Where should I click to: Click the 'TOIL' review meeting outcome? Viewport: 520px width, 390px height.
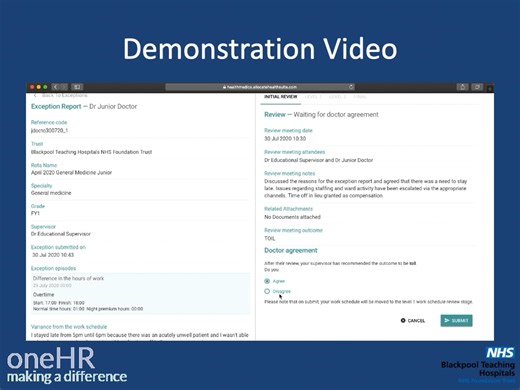(x=270, y=239)
